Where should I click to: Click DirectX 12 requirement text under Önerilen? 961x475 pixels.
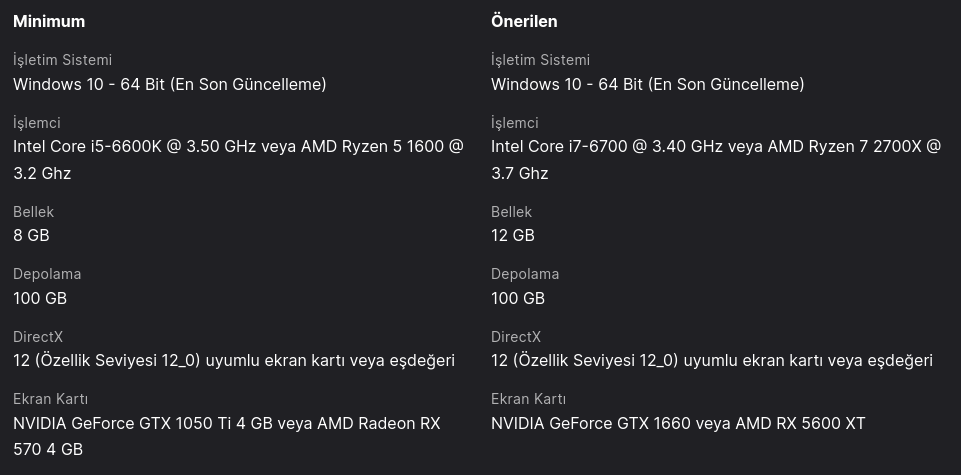click(711, 360)
